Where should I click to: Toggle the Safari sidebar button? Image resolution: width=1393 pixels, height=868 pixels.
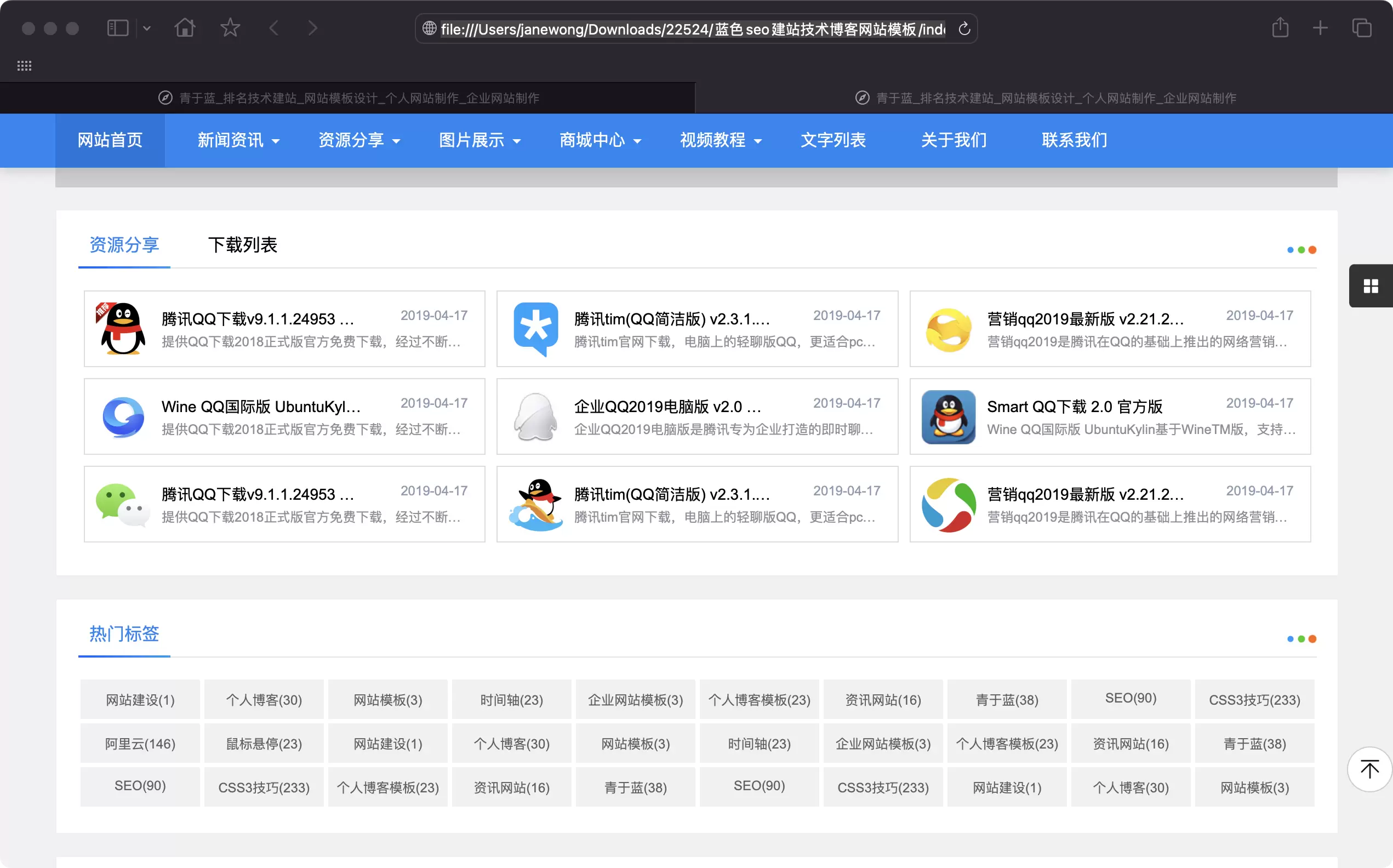(118, 28)
